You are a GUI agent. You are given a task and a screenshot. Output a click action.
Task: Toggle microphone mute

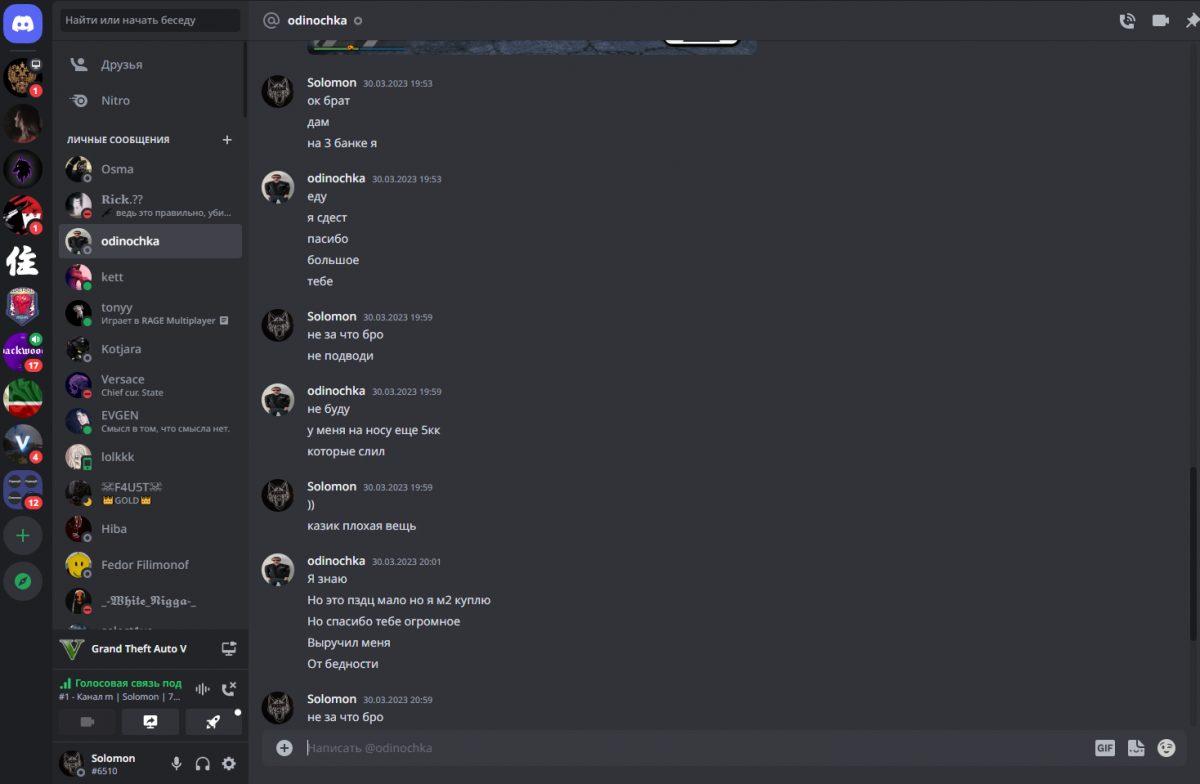(177, 764)
